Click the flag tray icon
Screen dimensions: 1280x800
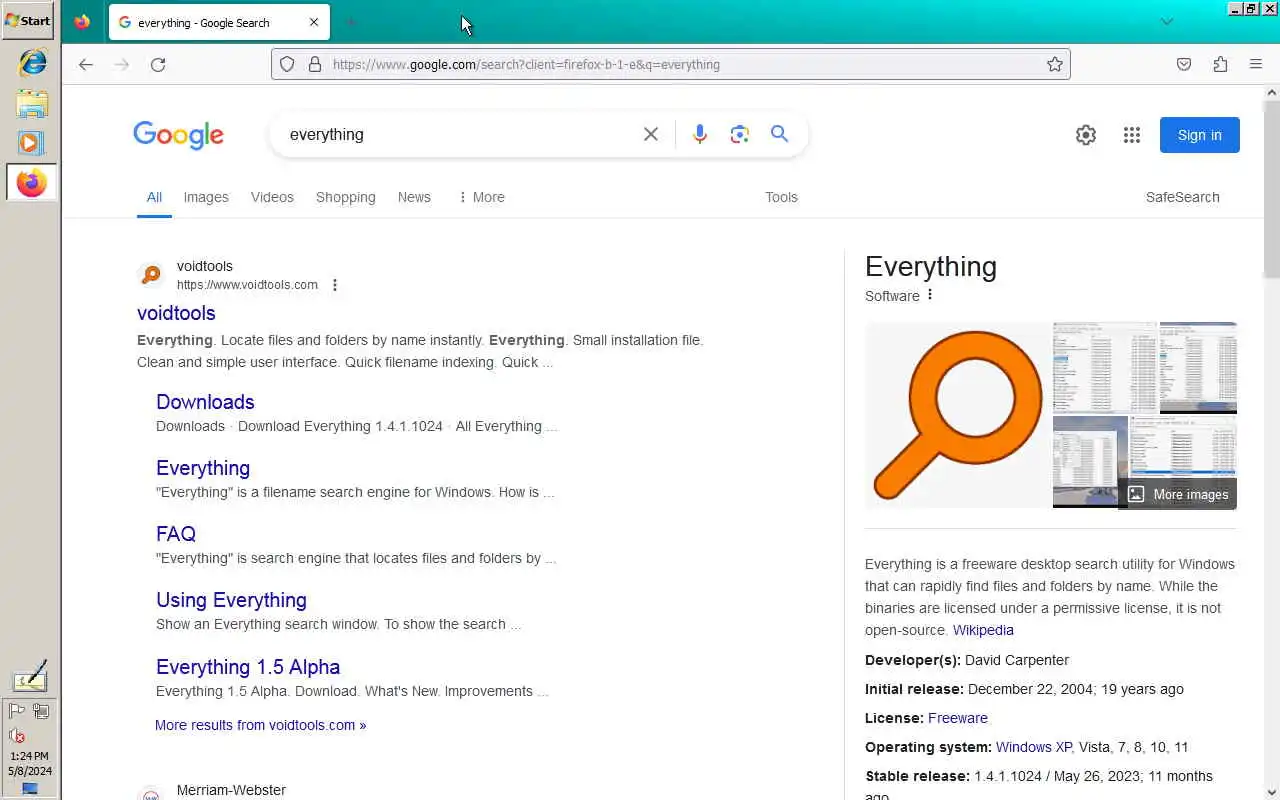click(x=17, y=711)
